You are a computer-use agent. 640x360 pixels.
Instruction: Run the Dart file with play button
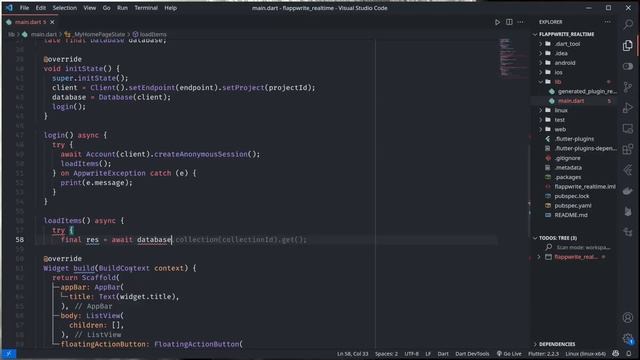click(497, 22)
